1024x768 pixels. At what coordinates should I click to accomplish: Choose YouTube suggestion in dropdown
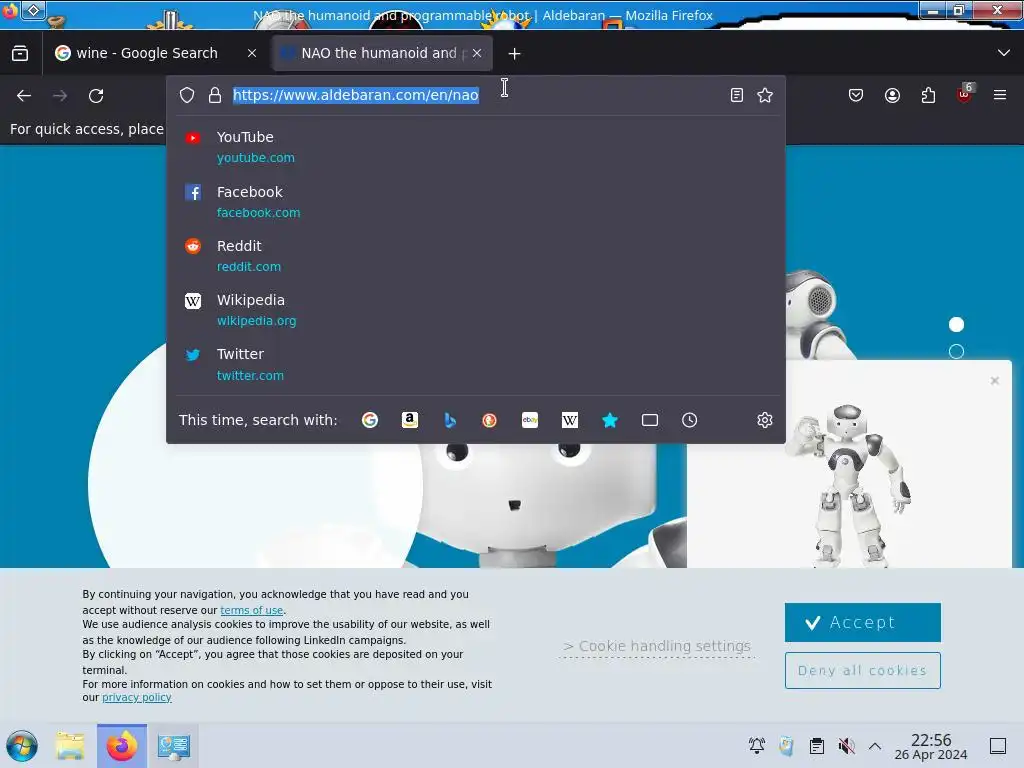pos(475,147)
